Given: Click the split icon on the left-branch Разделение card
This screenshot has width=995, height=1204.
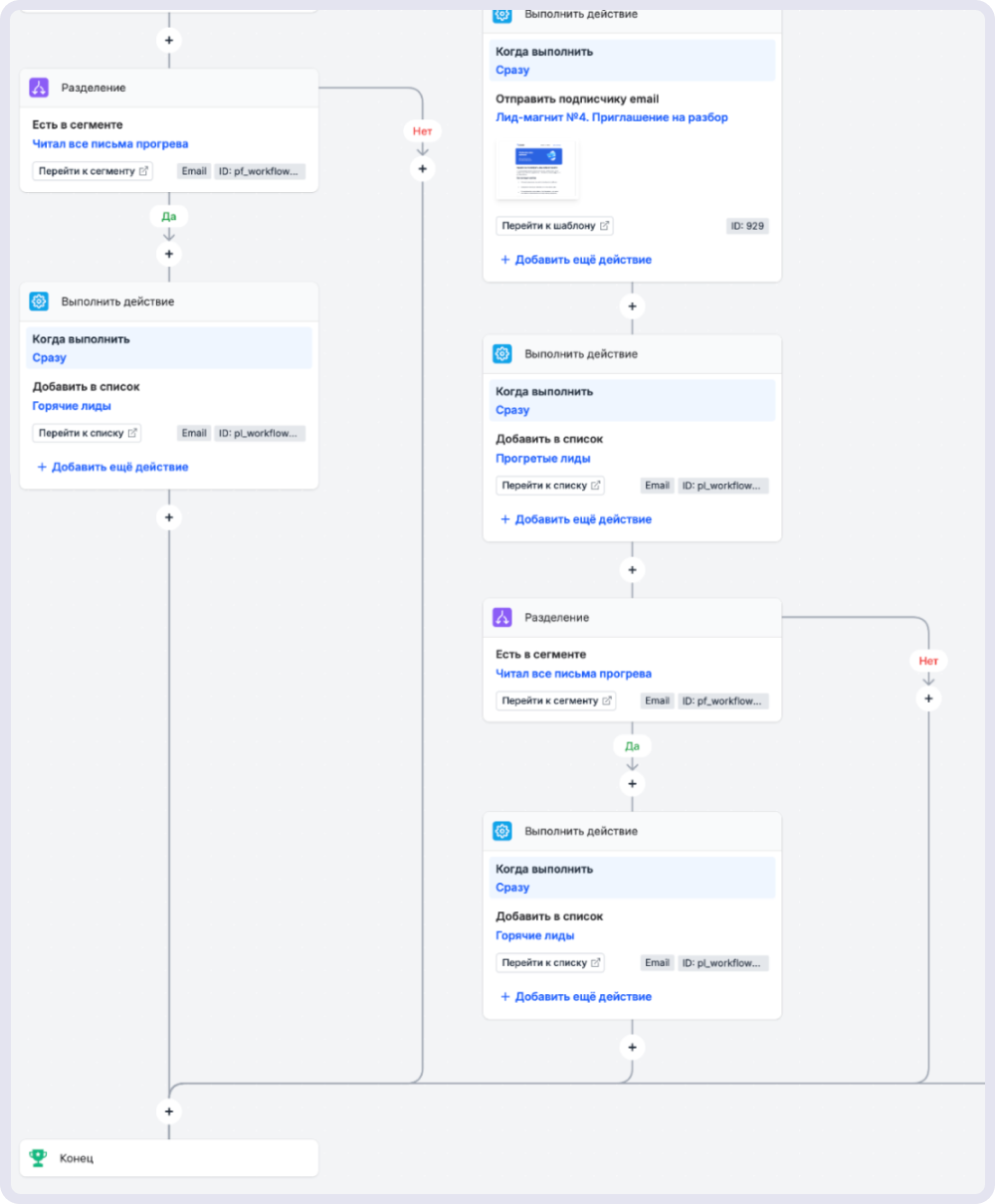Looking at the screenshot, I should click(x=39, y=88).
